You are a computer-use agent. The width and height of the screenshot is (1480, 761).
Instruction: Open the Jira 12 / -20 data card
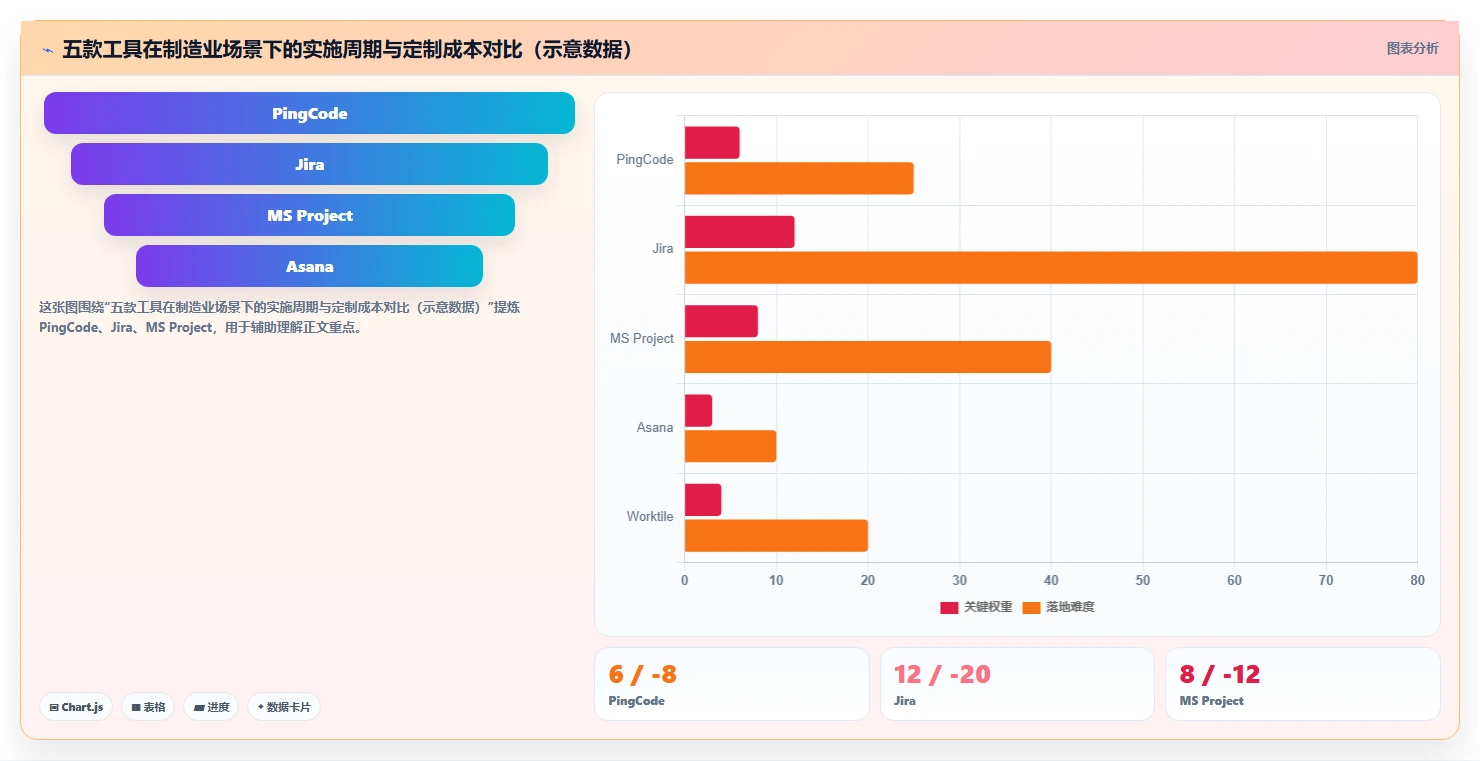tap(1017, 684)
